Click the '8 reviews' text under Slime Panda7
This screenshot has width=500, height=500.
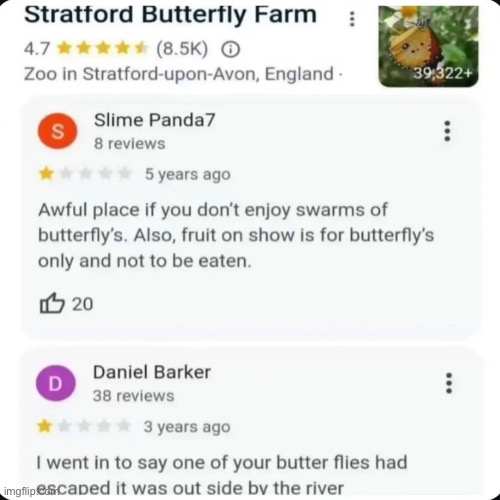click(130, 144)
